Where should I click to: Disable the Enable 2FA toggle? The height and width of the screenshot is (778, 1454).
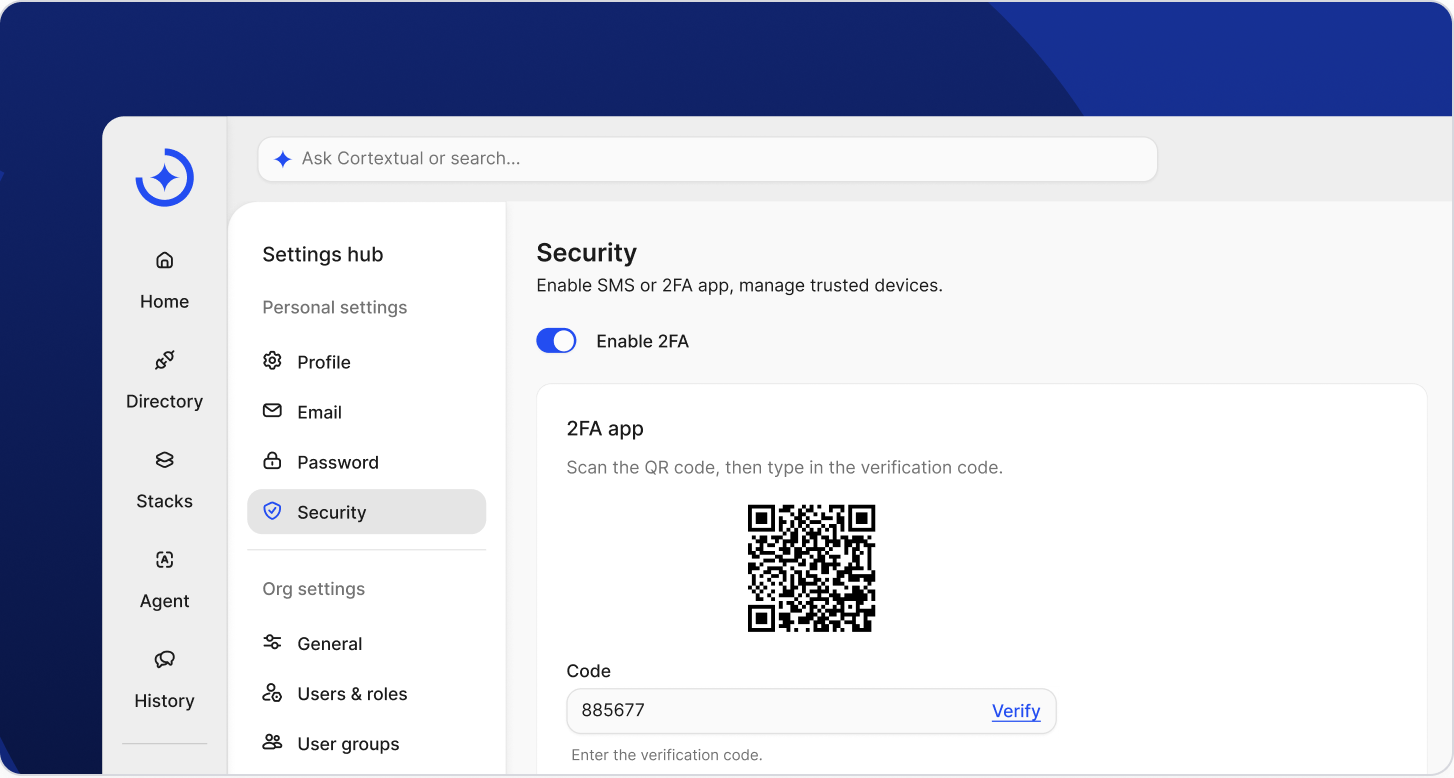pos(556,341)
